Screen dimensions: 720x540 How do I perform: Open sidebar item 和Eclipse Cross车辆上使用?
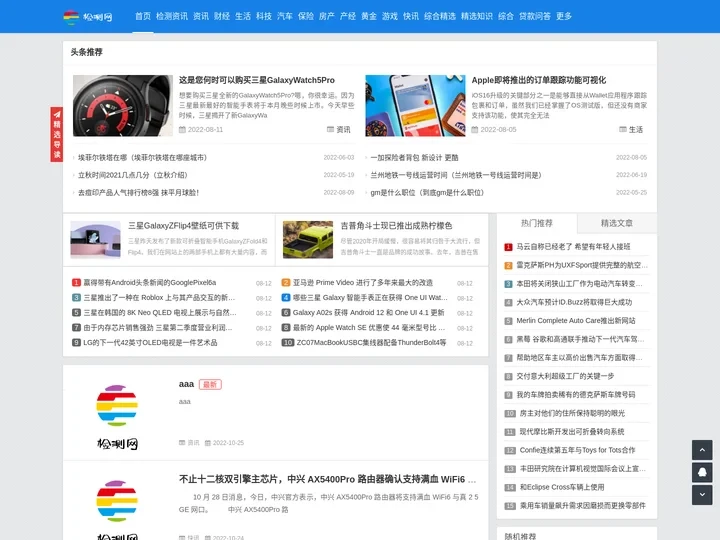(562, 487)
